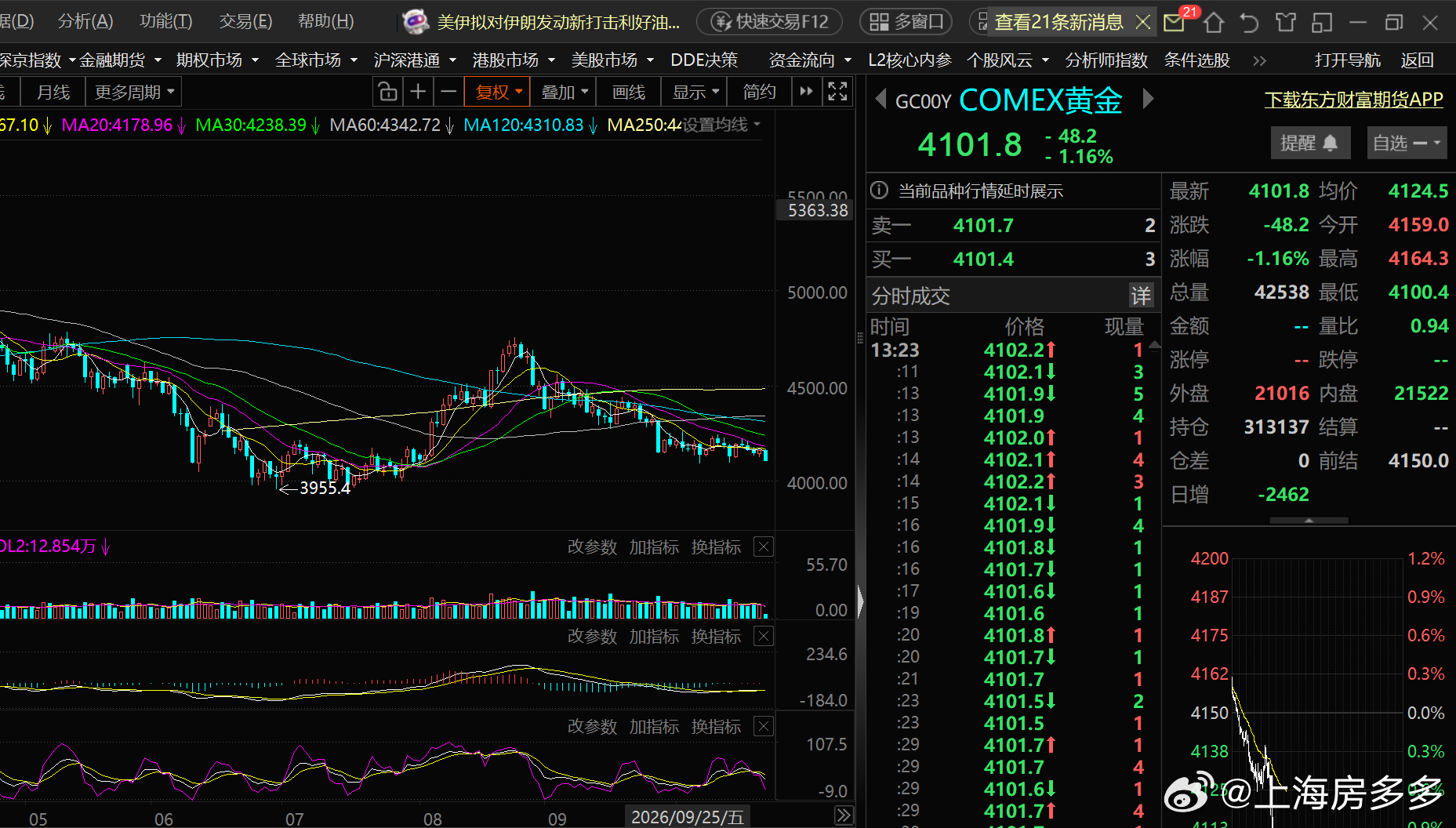Expand the more menu chevrons after 条件选股
Viewport: 1456px width, 828px height.
[x=1259, y=60]
